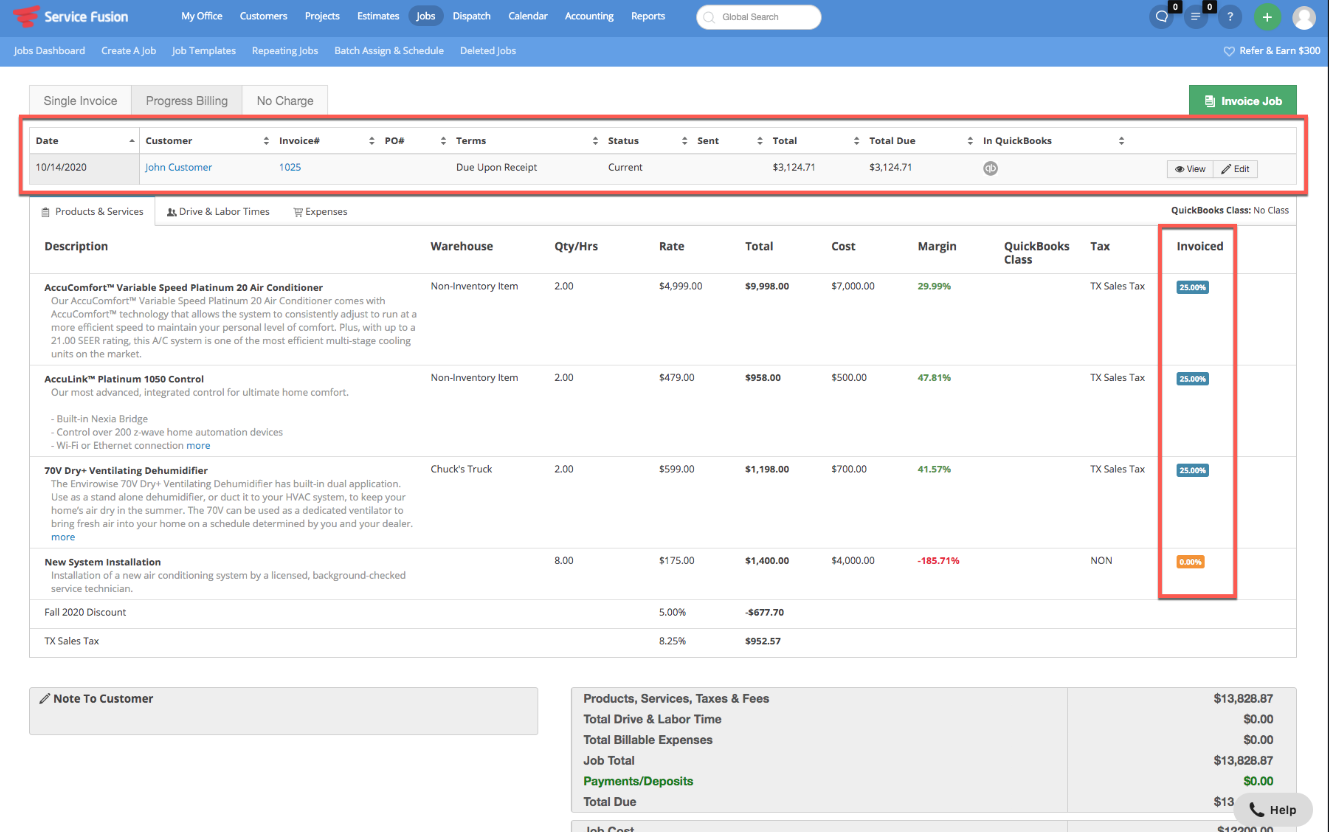The width and height of the screenshot is (1329, 832).
Task: Open the user profile avatar
Action: [x=1304, y=17]
